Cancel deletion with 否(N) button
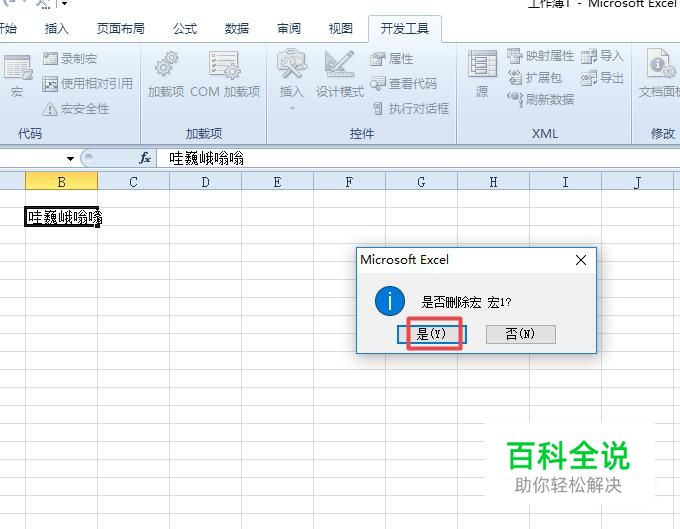This screenshot has width=680, height=529. click(520, 334)
